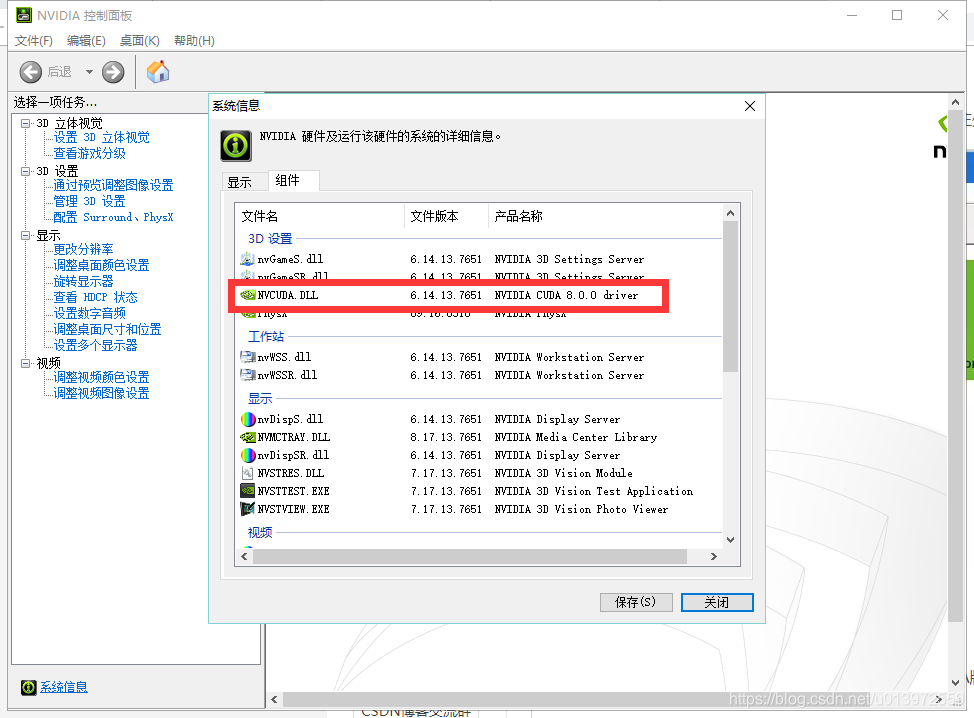
Task: Click the nvGameS.dll file icon
Action: pos(247,259)
